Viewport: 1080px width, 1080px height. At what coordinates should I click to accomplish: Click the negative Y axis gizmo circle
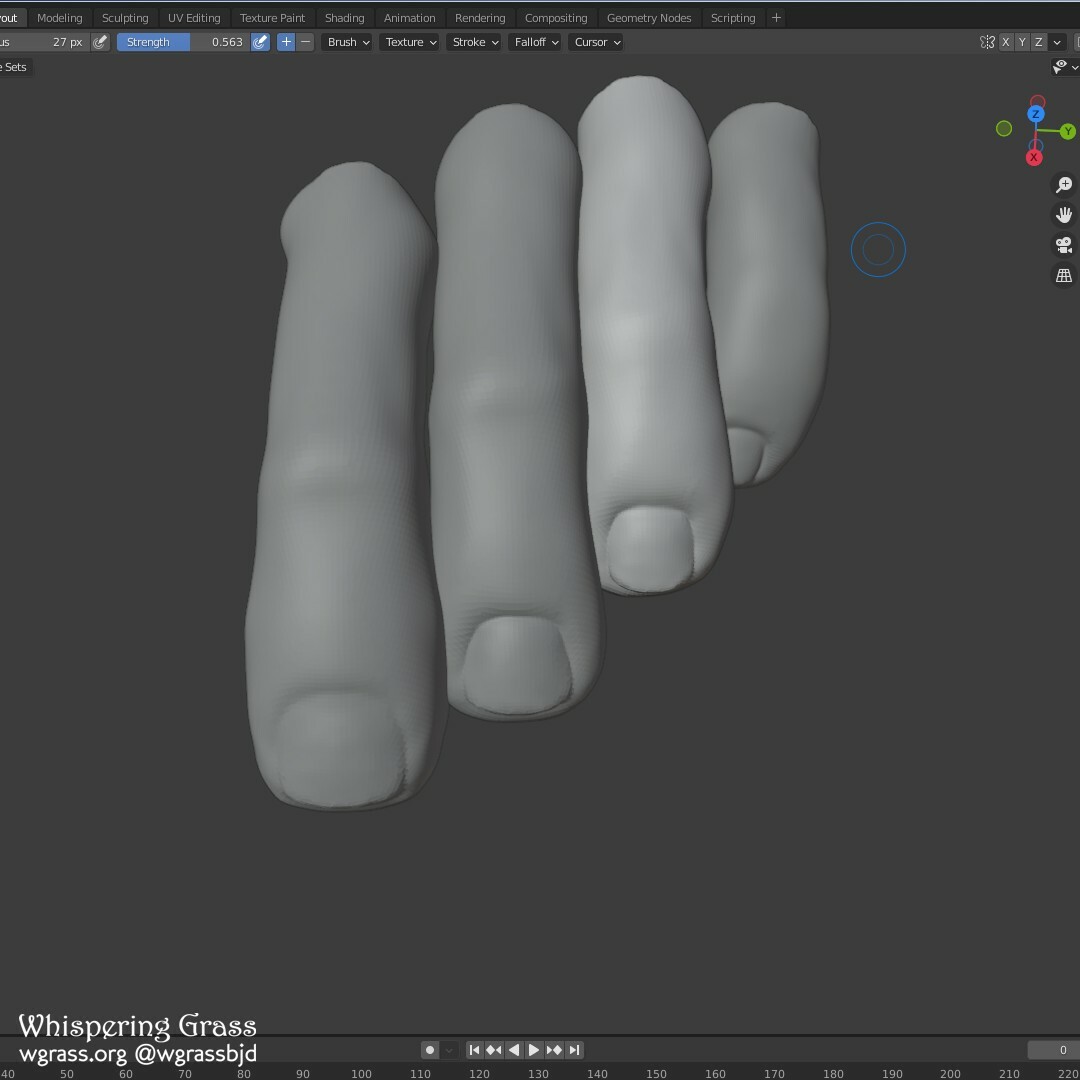tap(1004, 129)
